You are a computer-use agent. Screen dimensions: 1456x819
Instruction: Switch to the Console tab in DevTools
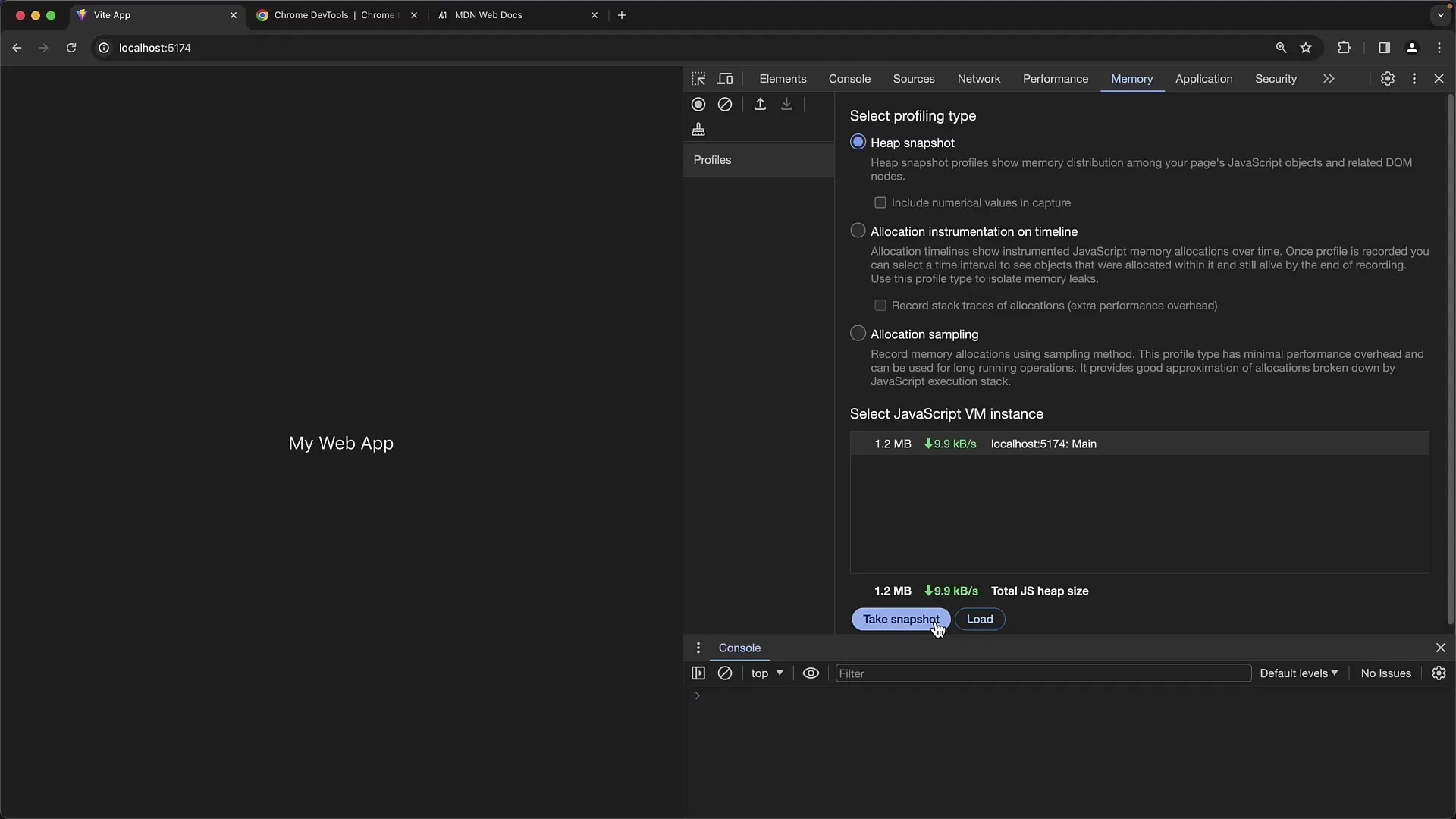click(x=849, y=79)
